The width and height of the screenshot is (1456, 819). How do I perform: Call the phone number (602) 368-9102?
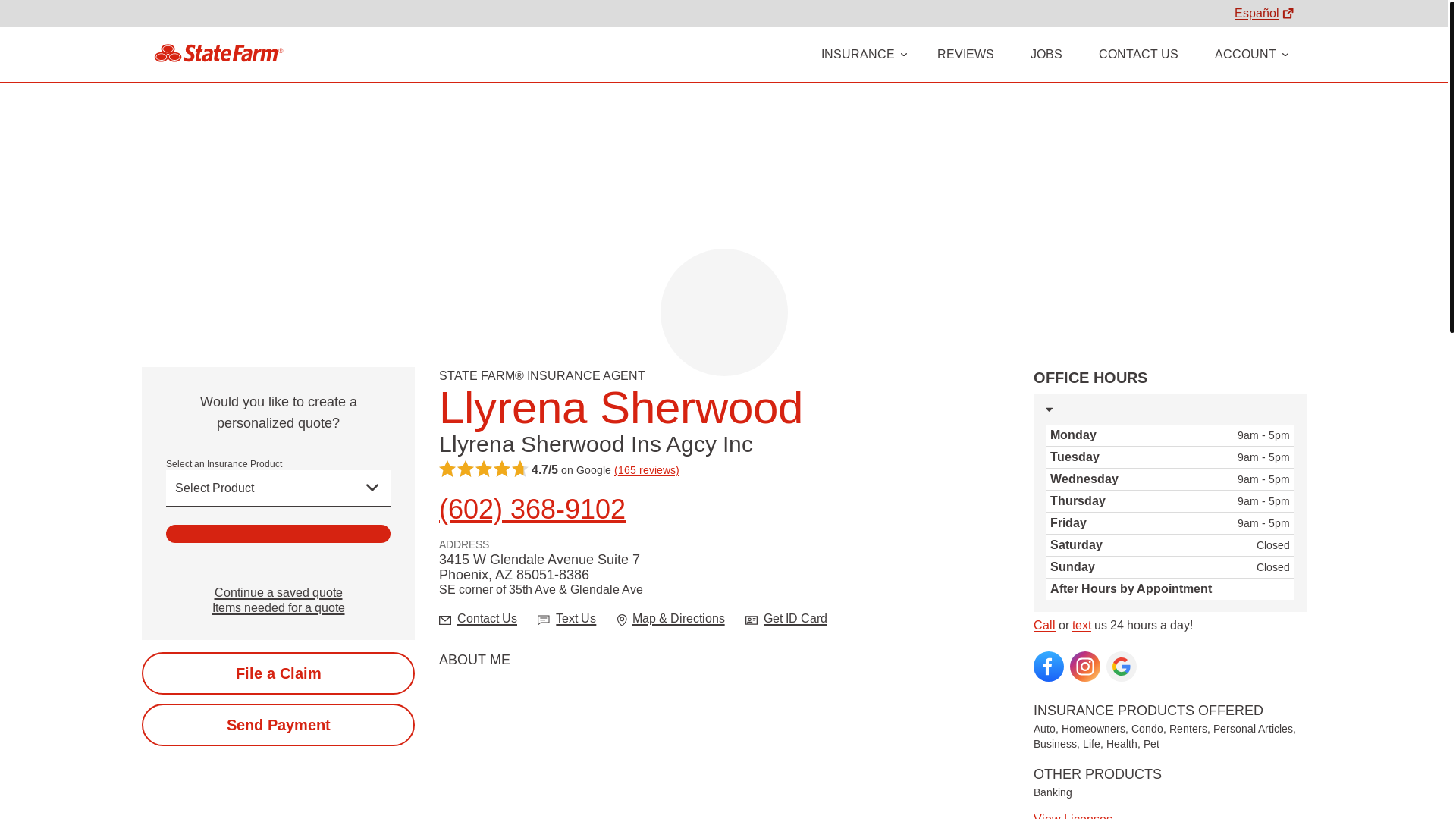pos(532,510)
